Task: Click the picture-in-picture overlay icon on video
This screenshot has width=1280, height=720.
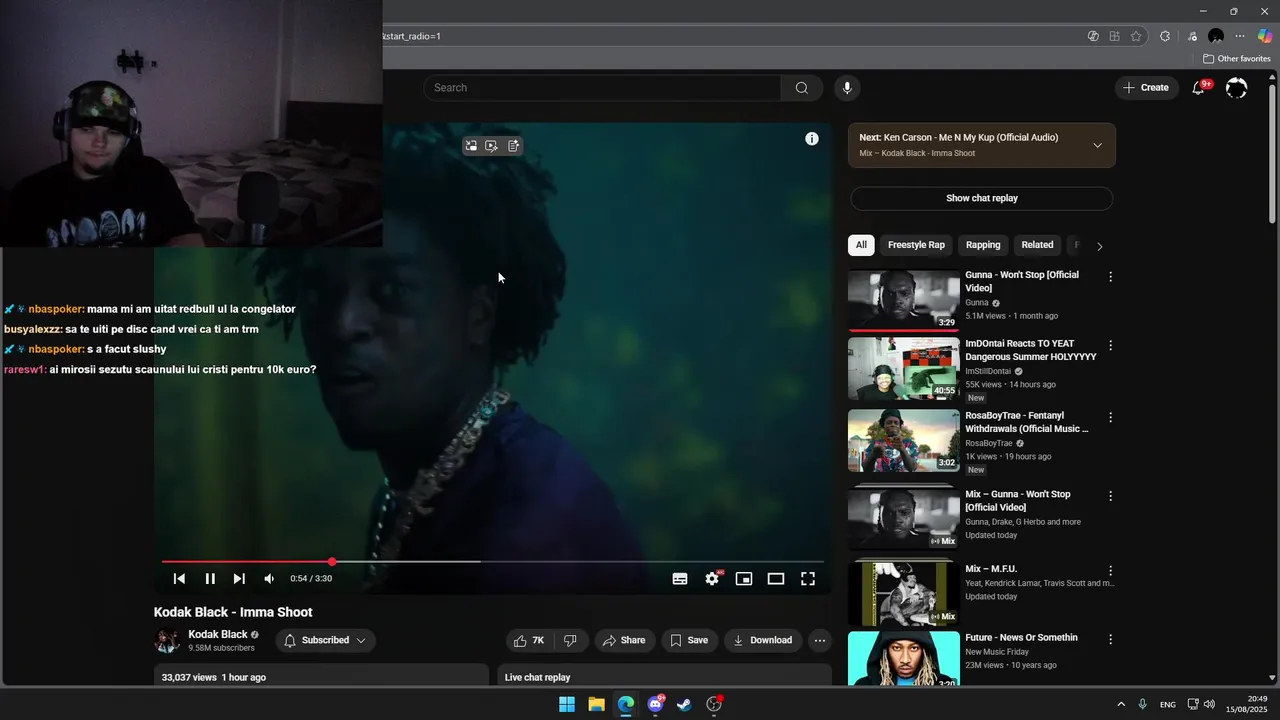Action: coord(471,146)
